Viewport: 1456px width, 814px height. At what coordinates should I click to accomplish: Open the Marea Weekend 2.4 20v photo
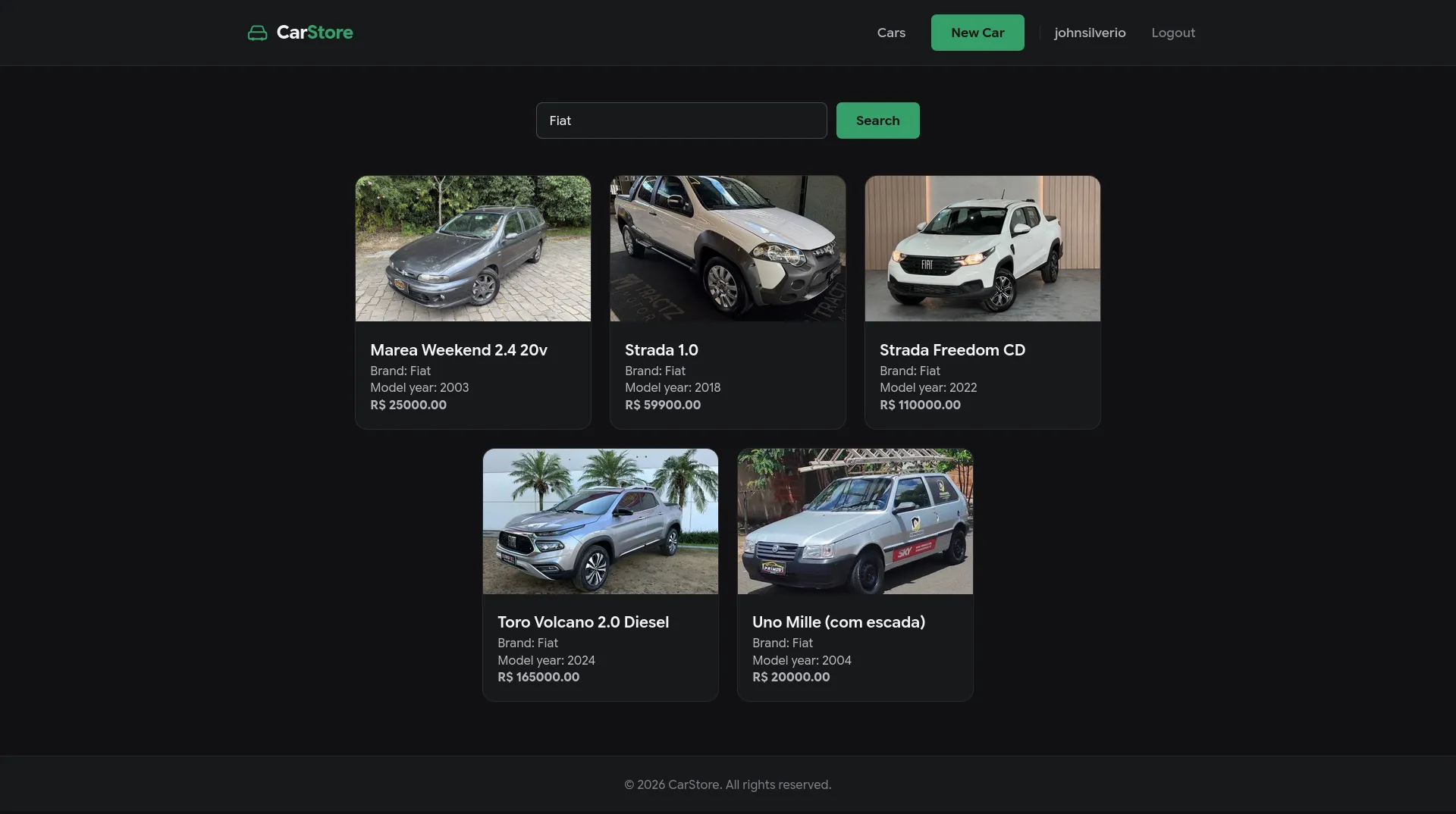click(x=473, y=249)
